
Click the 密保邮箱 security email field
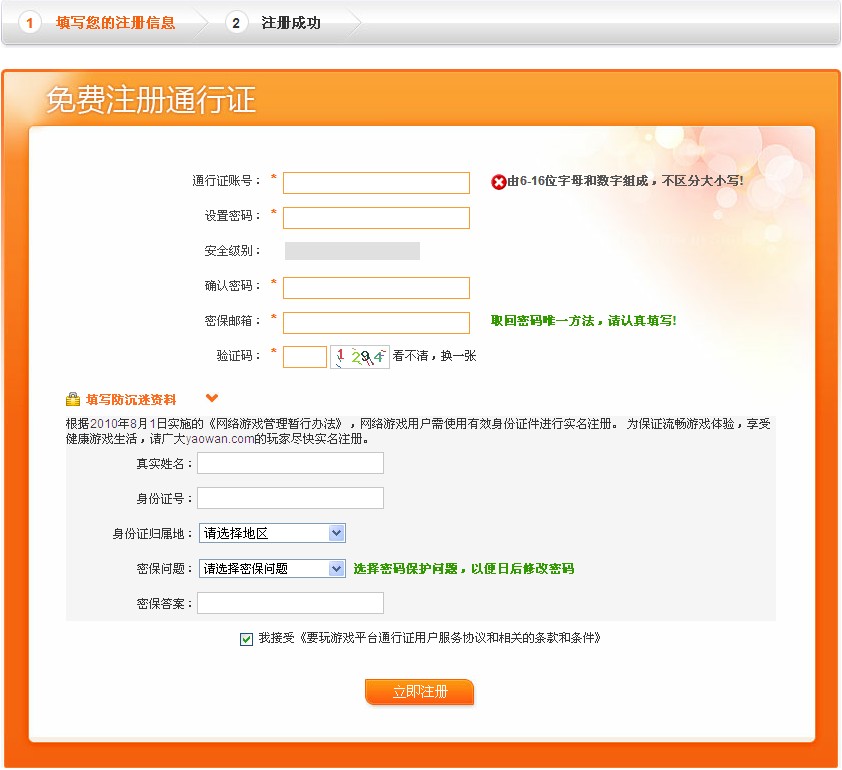click(x=376, y=323)
